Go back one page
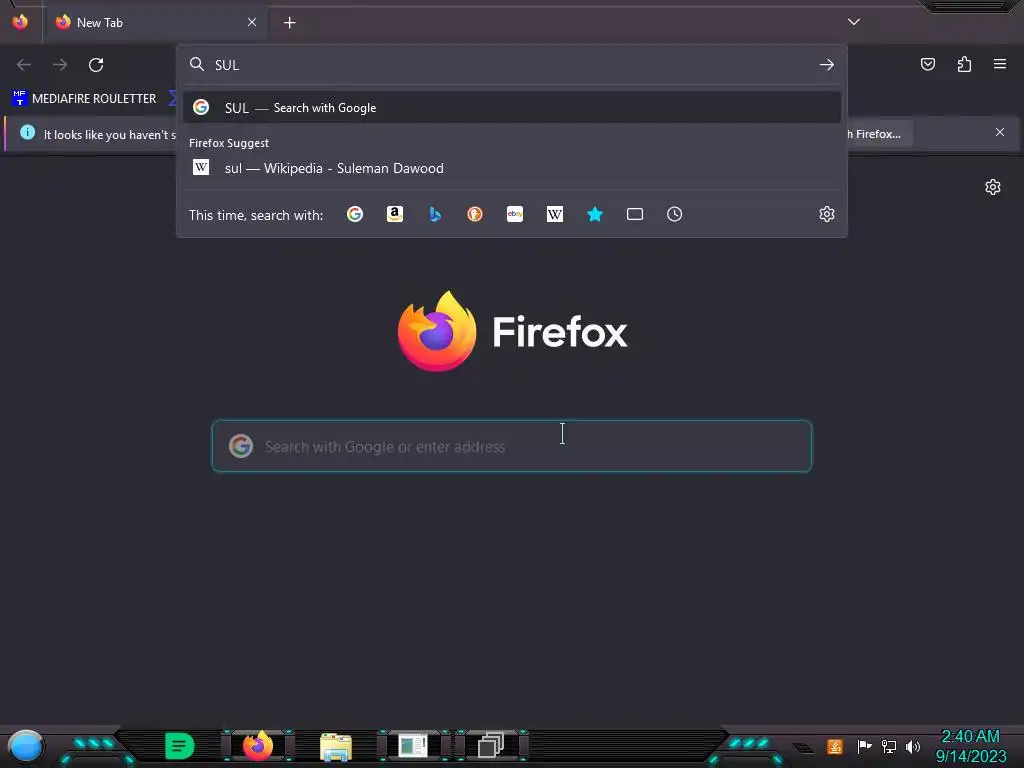 24,65
